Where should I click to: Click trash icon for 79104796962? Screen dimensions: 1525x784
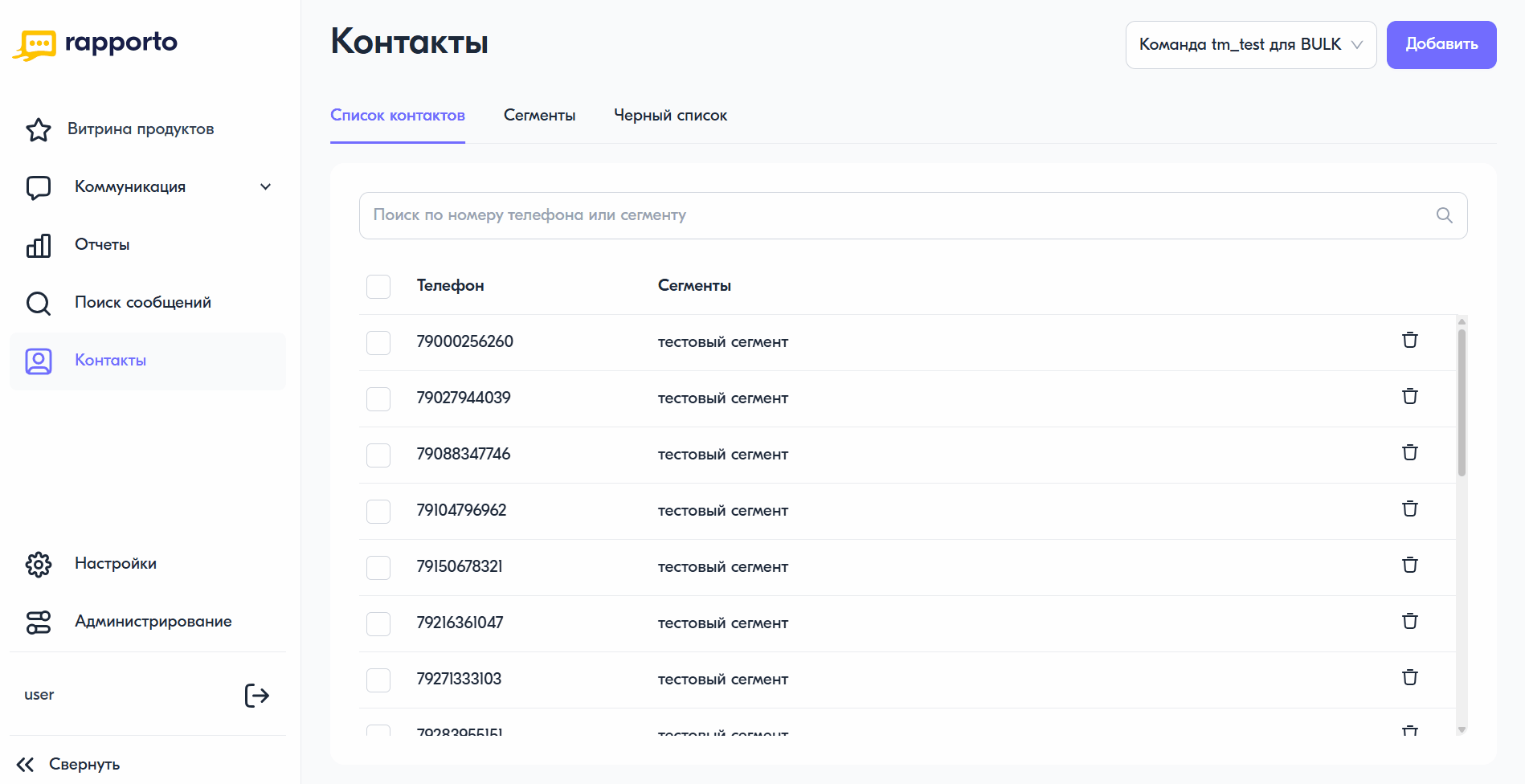point(1409,509)
